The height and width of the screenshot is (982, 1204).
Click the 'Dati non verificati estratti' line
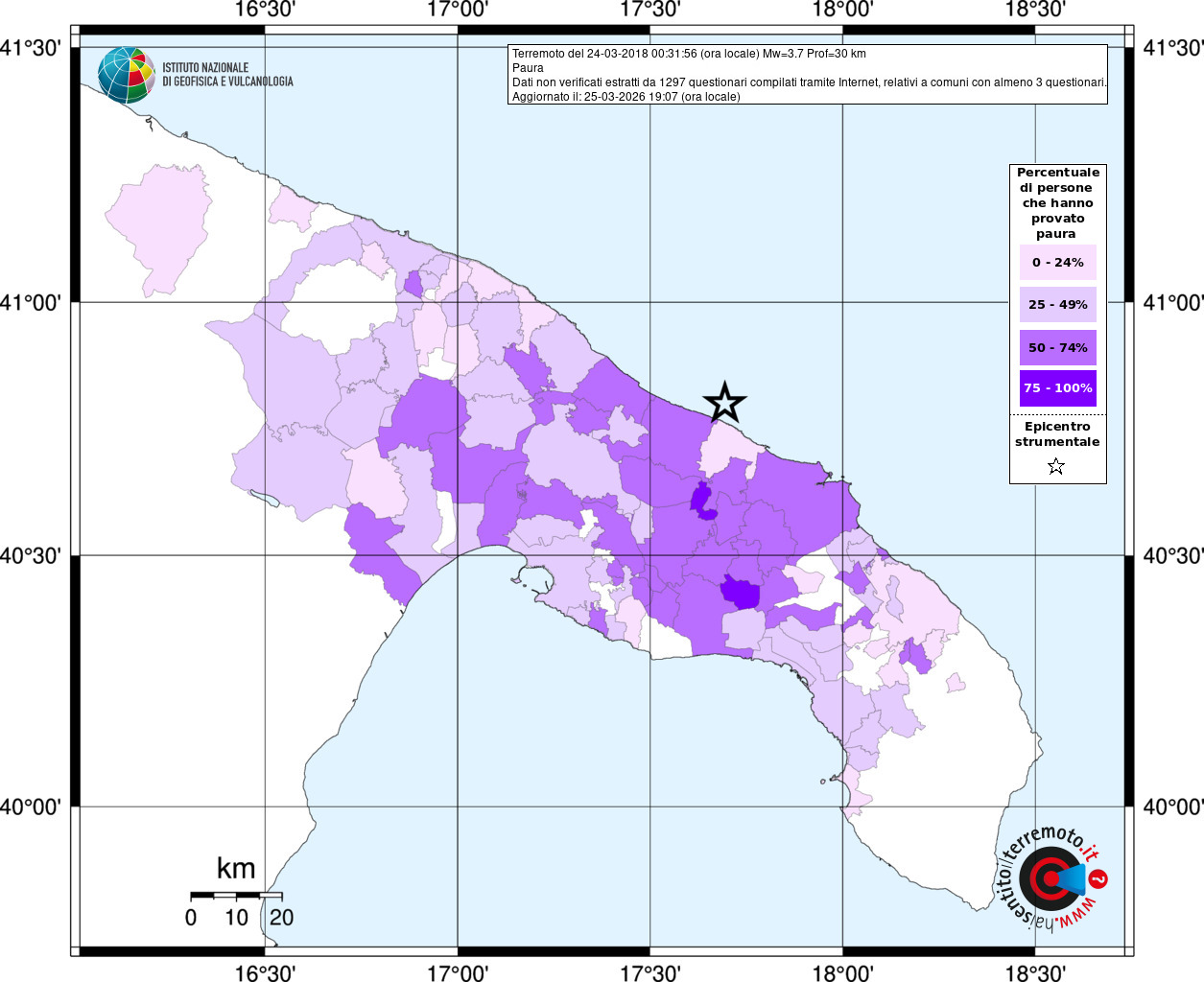click(809, 82)
